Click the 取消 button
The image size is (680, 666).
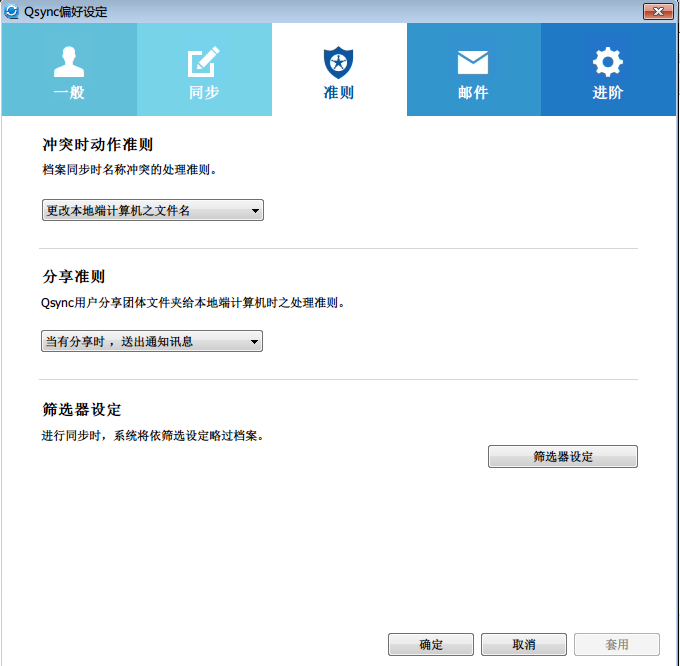(x=523, y=644)
